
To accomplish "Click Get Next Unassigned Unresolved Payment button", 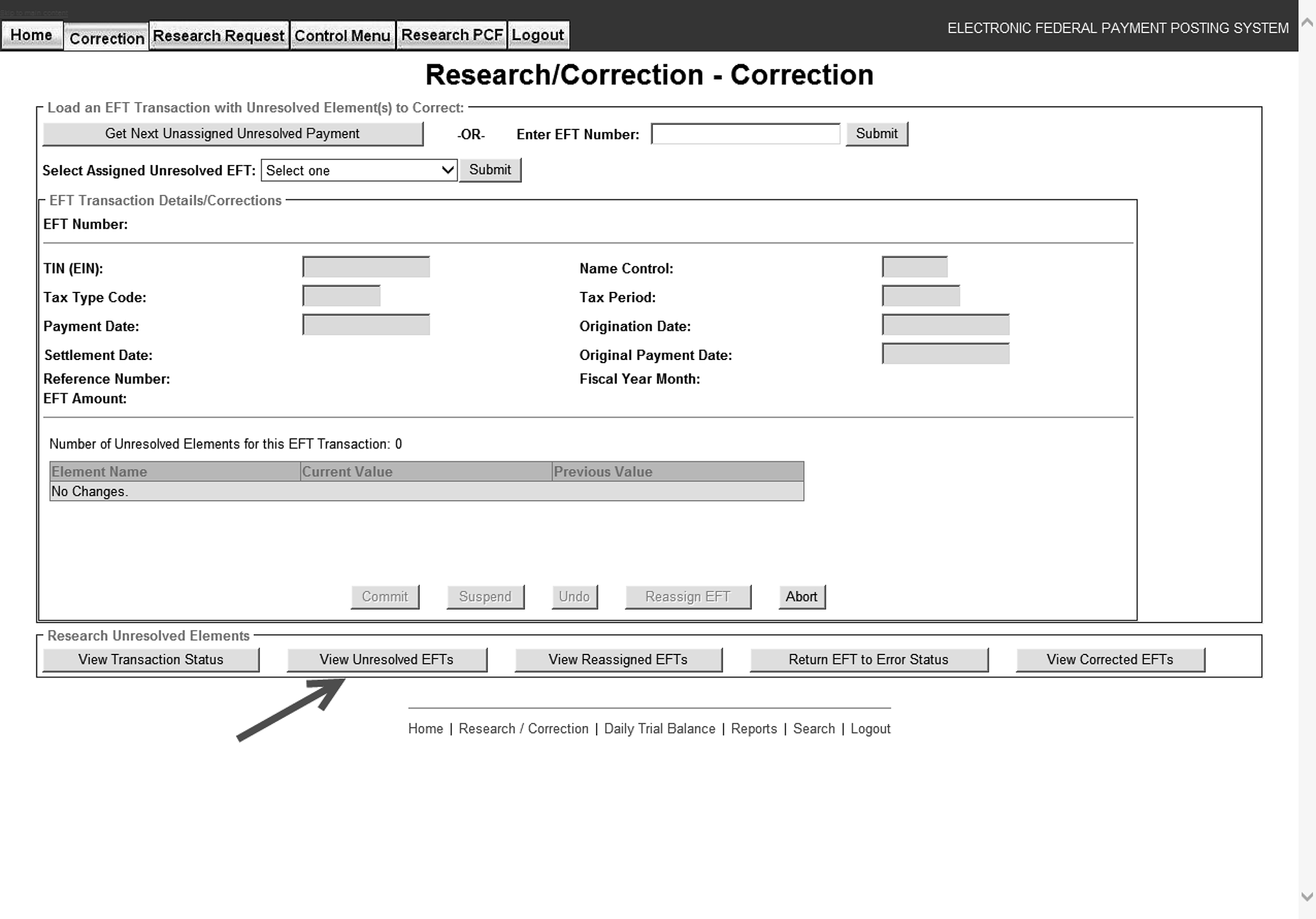I will click(233, 134).
